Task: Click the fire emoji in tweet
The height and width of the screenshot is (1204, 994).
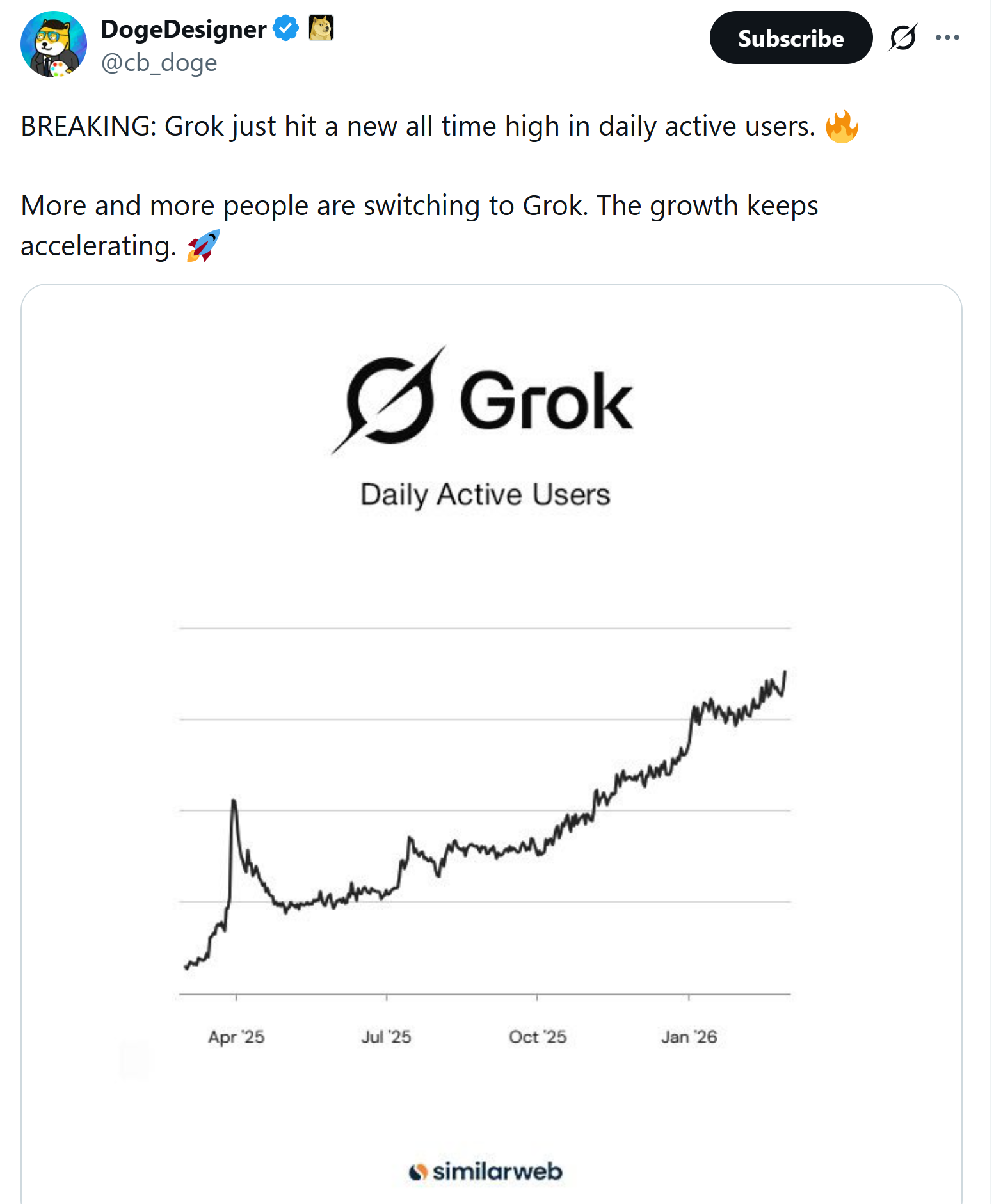Action: coord(841,126)
